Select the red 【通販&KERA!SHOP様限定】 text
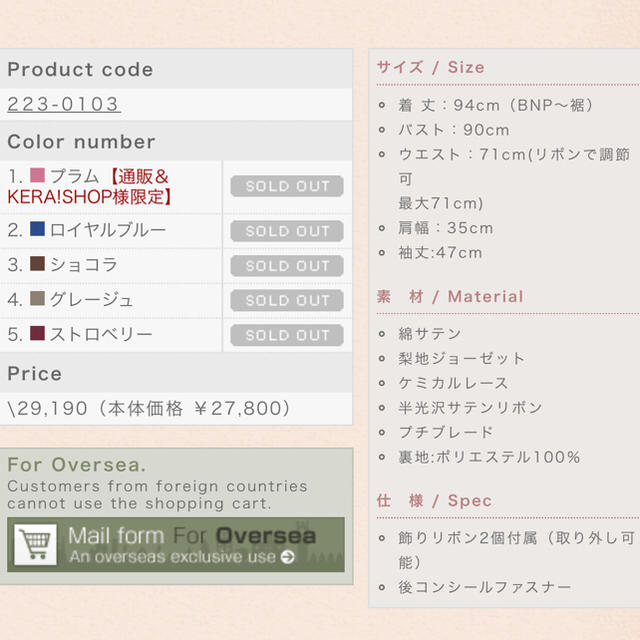The height and width of the screenshot is (640, 640). [x=89, y=187]
